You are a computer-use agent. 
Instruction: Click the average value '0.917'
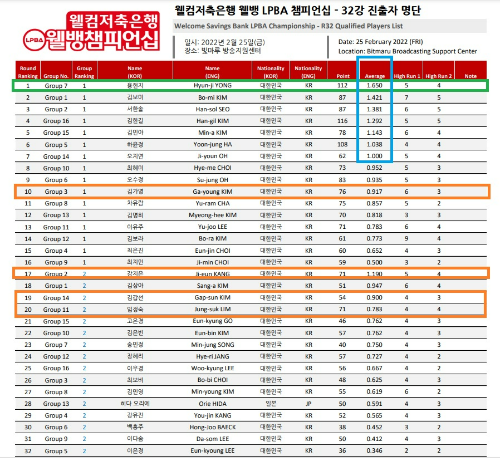coord(374,192)
